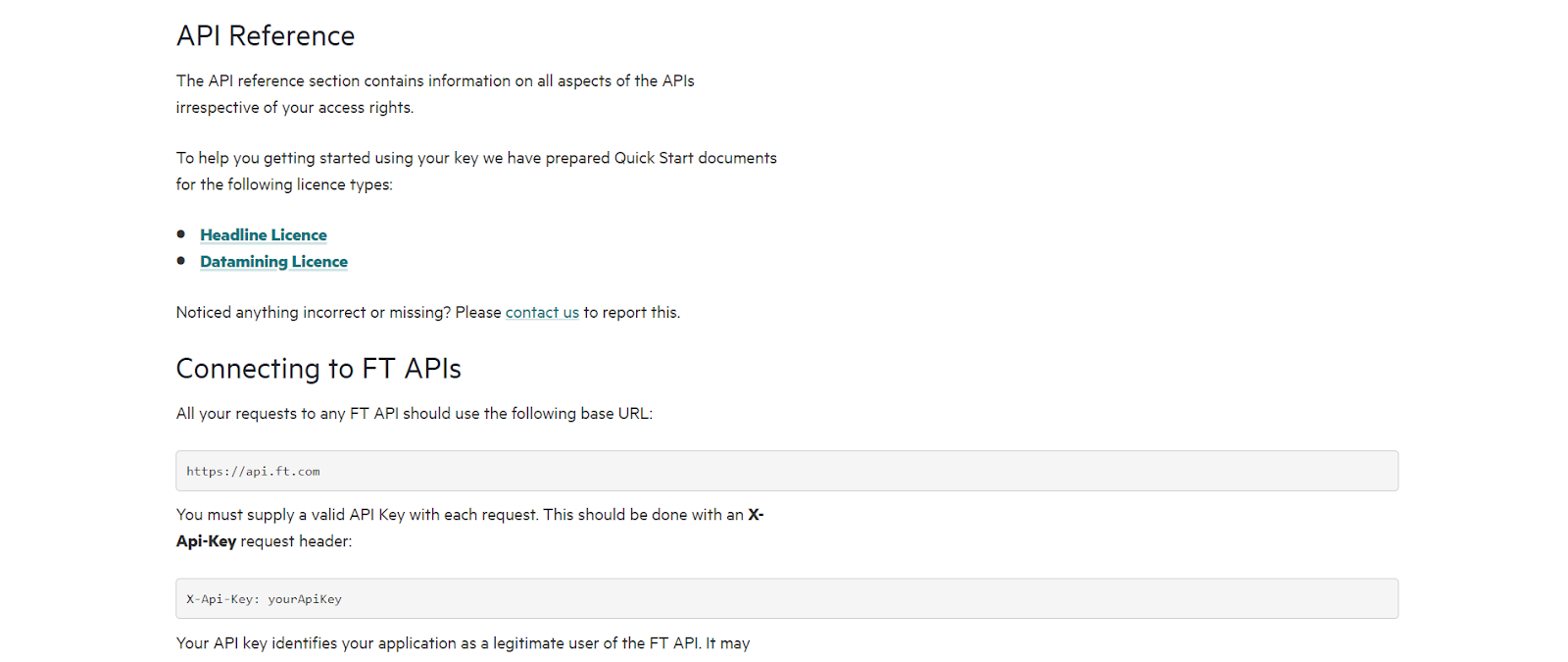Click 'Your API key identifies your application' sentence
Viewport: 1568px width, 662px height.
point(464,643)
